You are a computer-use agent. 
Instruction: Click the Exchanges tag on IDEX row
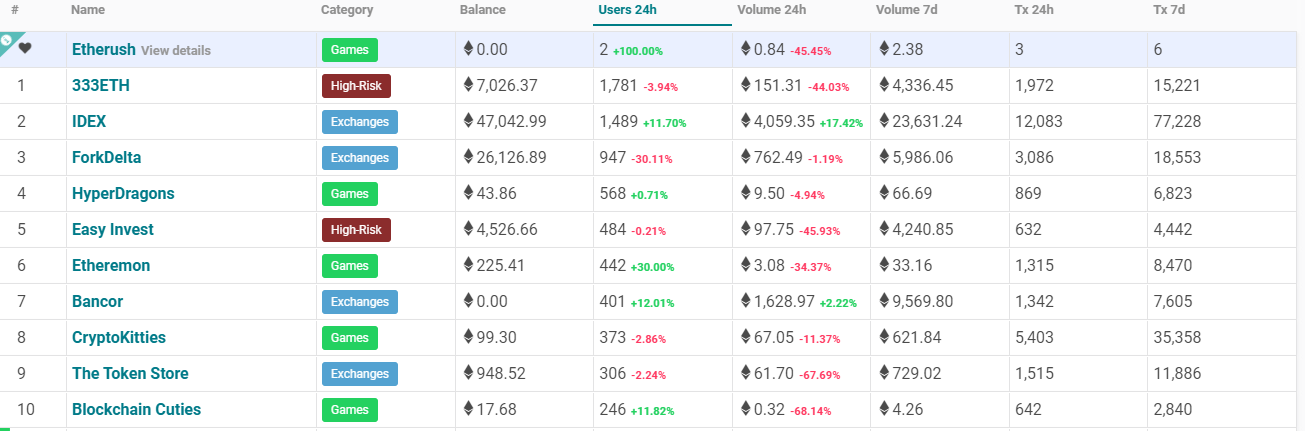click(360, 122)
